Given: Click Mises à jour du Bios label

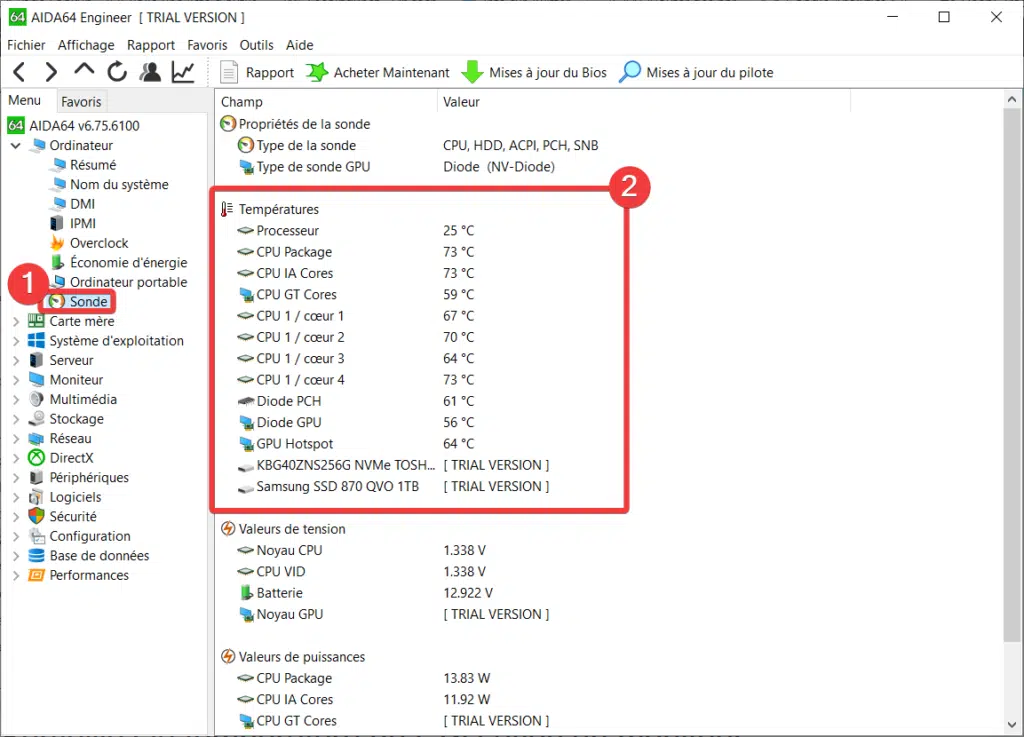Looking at the screenshot, I should [x=547, y=72].
